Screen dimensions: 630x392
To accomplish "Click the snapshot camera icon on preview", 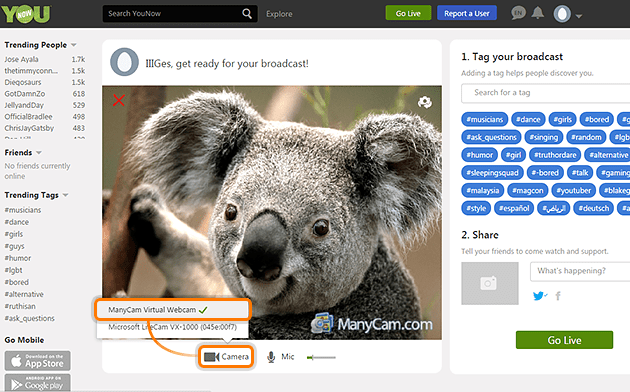I will click(x=425, y=102).
